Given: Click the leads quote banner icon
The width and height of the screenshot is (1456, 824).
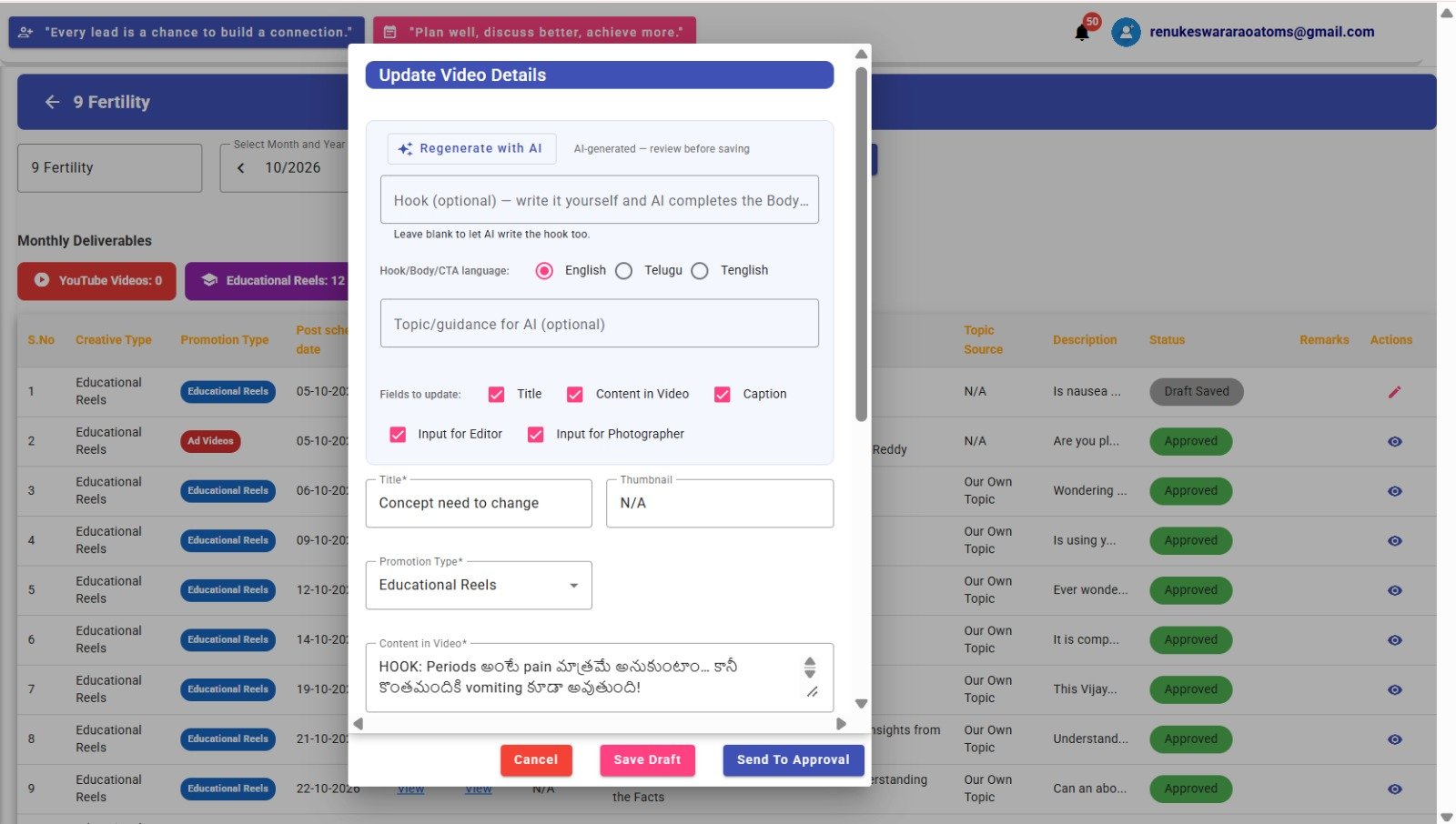Looking at the screenshot, I should [x=26, y=33].
